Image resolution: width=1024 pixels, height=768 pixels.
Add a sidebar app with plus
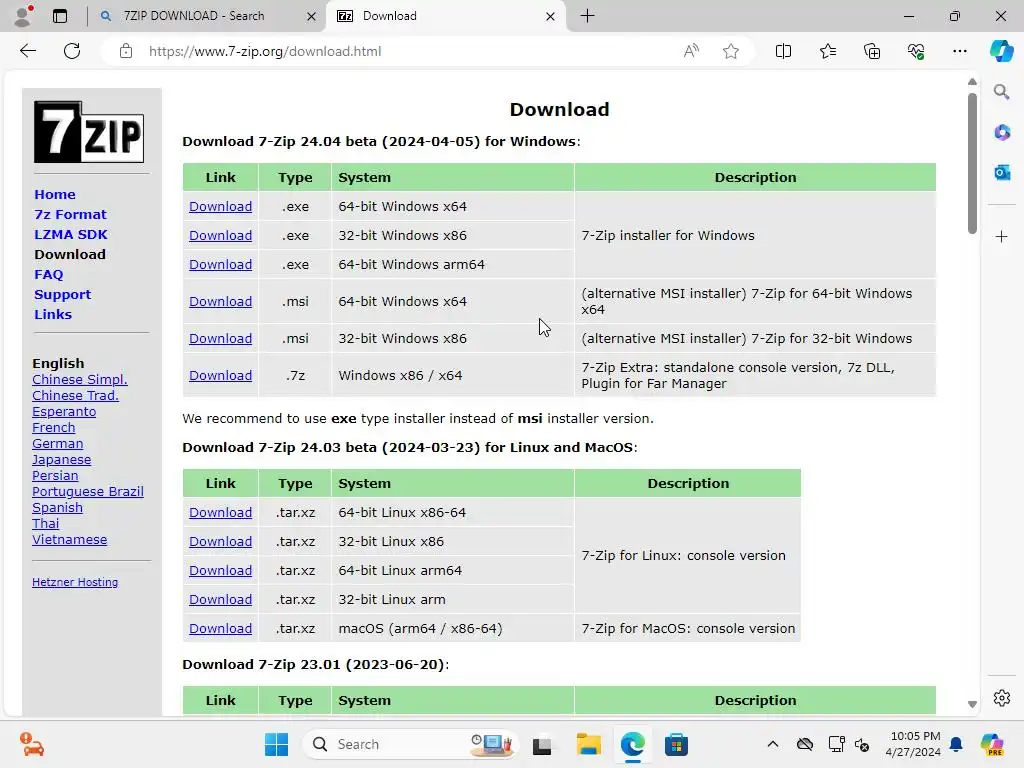coord(1001,236)
